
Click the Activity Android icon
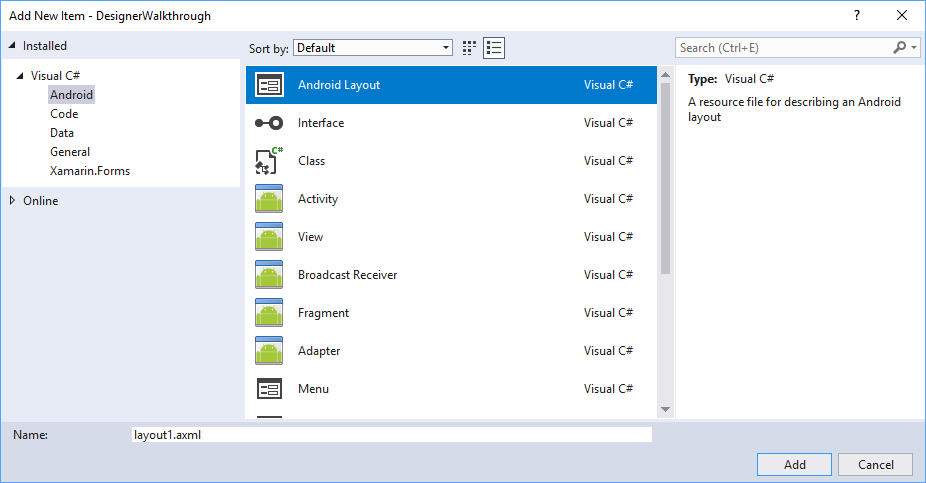[x=269, y=199]
